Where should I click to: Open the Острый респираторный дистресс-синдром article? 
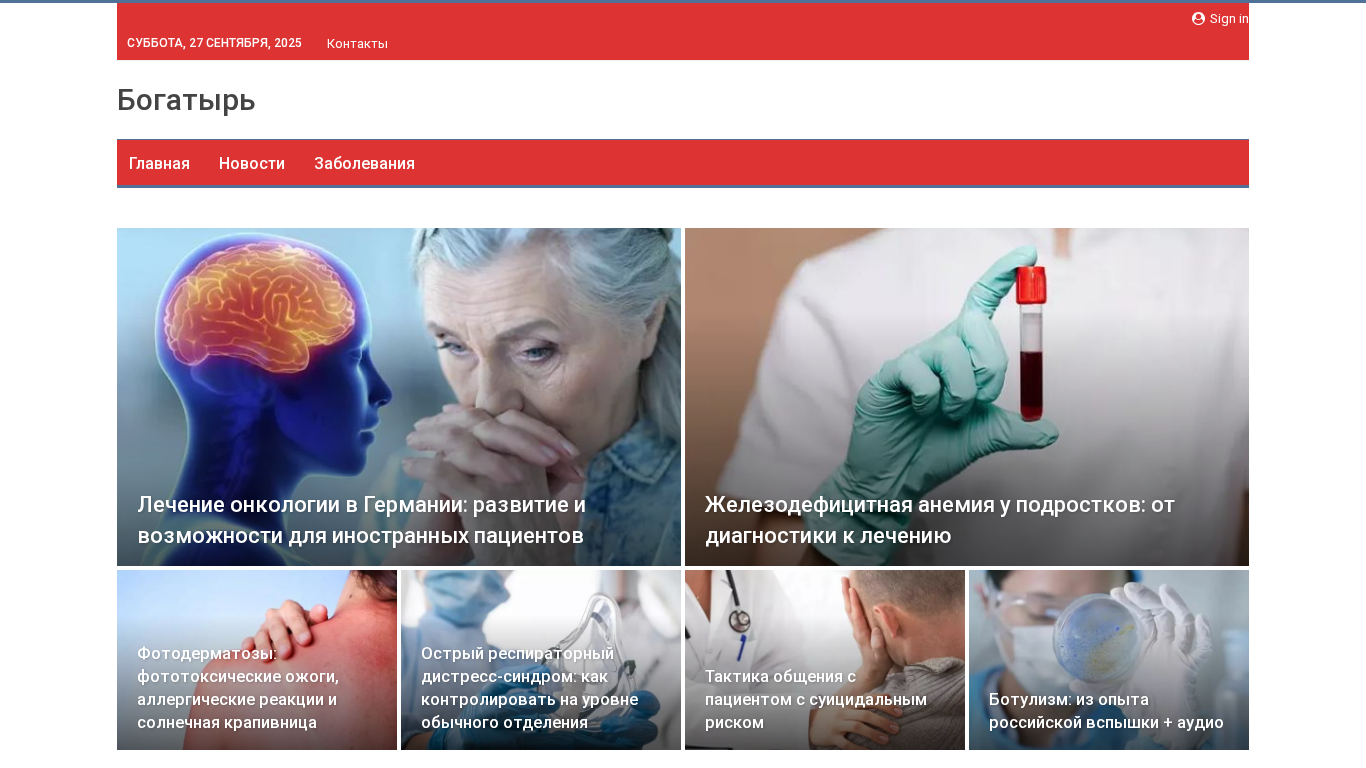point(529,687)
